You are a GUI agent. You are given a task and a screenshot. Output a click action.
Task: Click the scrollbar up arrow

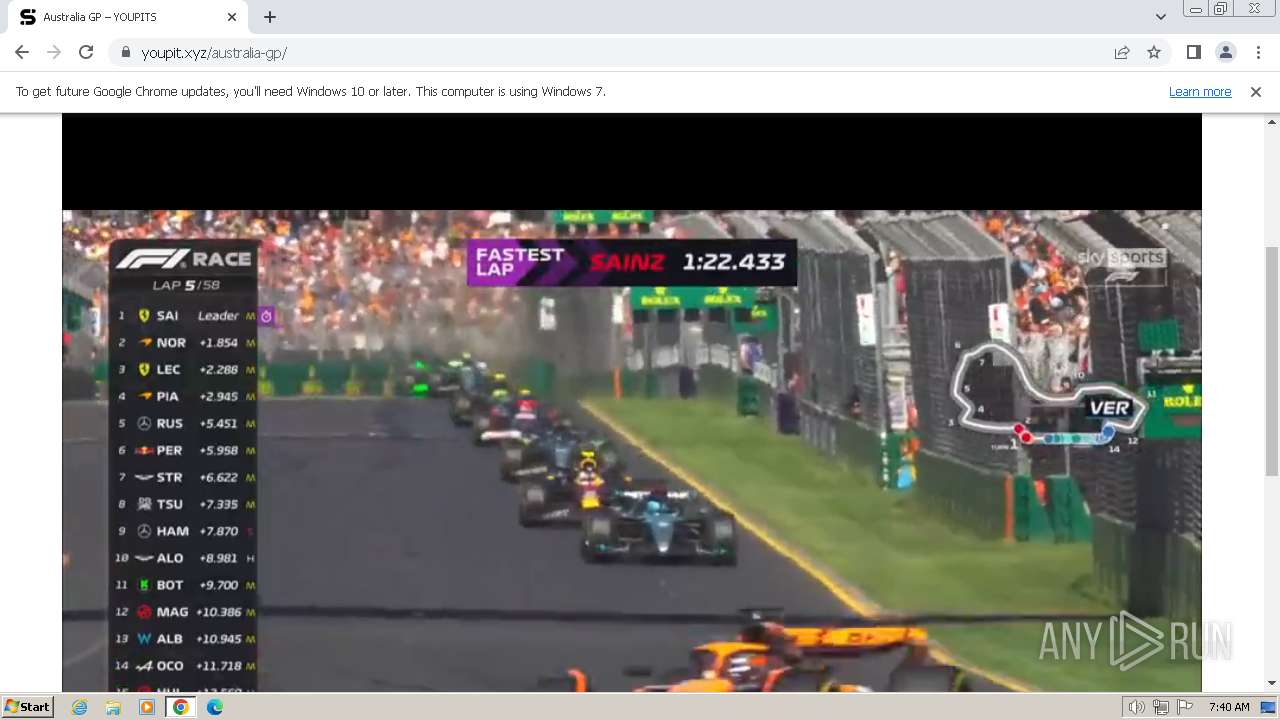point(1271,121)
